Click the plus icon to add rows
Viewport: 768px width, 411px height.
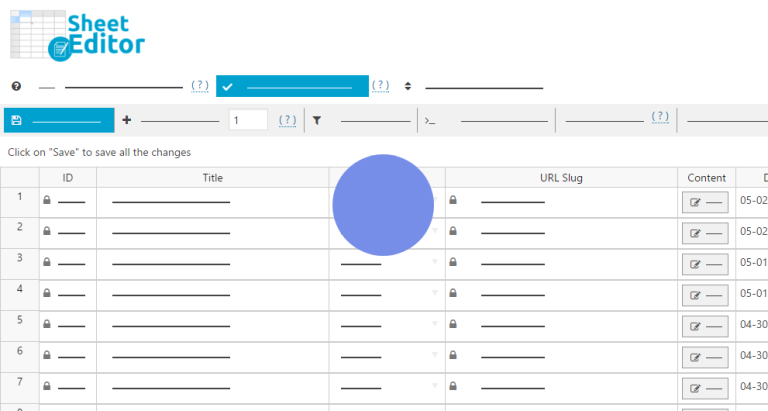coord(126,120)
